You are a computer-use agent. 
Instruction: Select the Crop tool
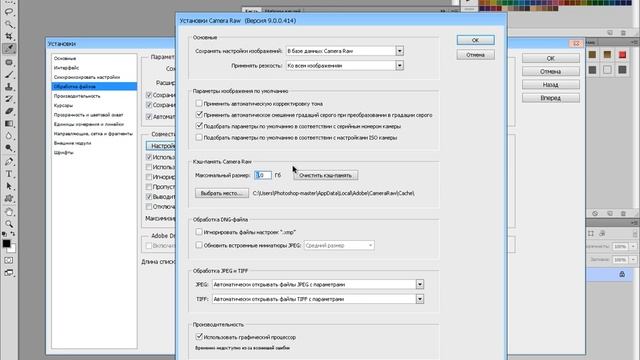[x=9, y=36]
